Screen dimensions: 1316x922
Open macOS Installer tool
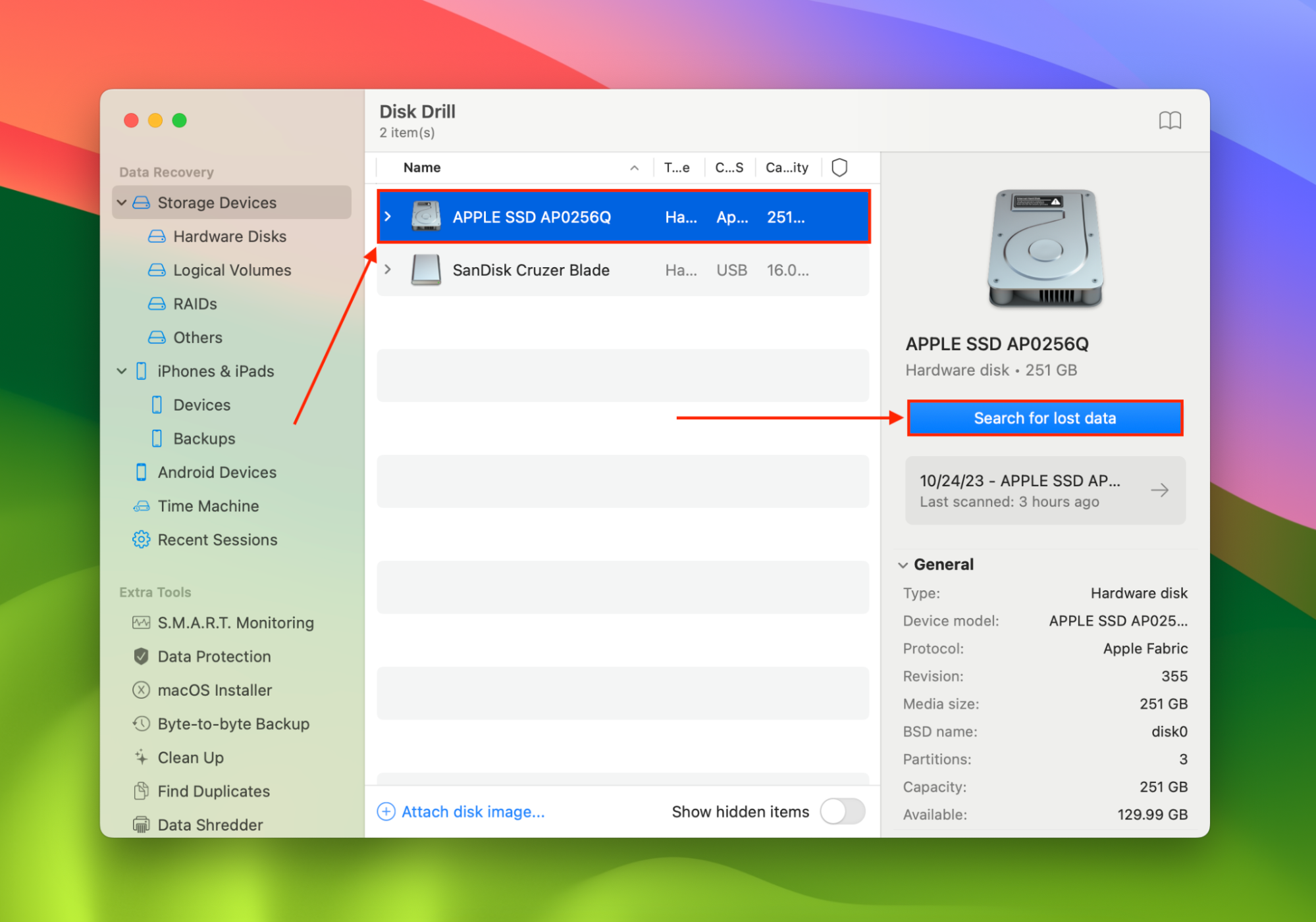215,690
